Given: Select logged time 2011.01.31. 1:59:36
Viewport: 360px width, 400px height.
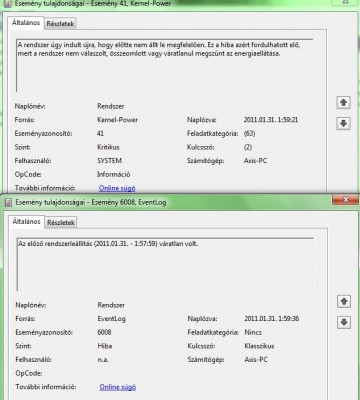Looking at the screenshot, I should coord(272,319).
